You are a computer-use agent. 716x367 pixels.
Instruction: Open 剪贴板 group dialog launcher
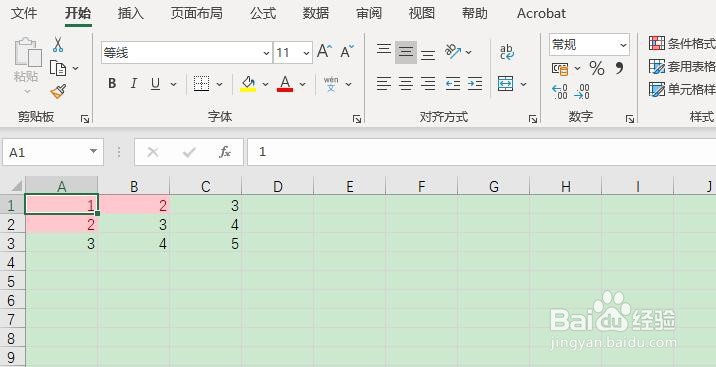coord(84,119)
